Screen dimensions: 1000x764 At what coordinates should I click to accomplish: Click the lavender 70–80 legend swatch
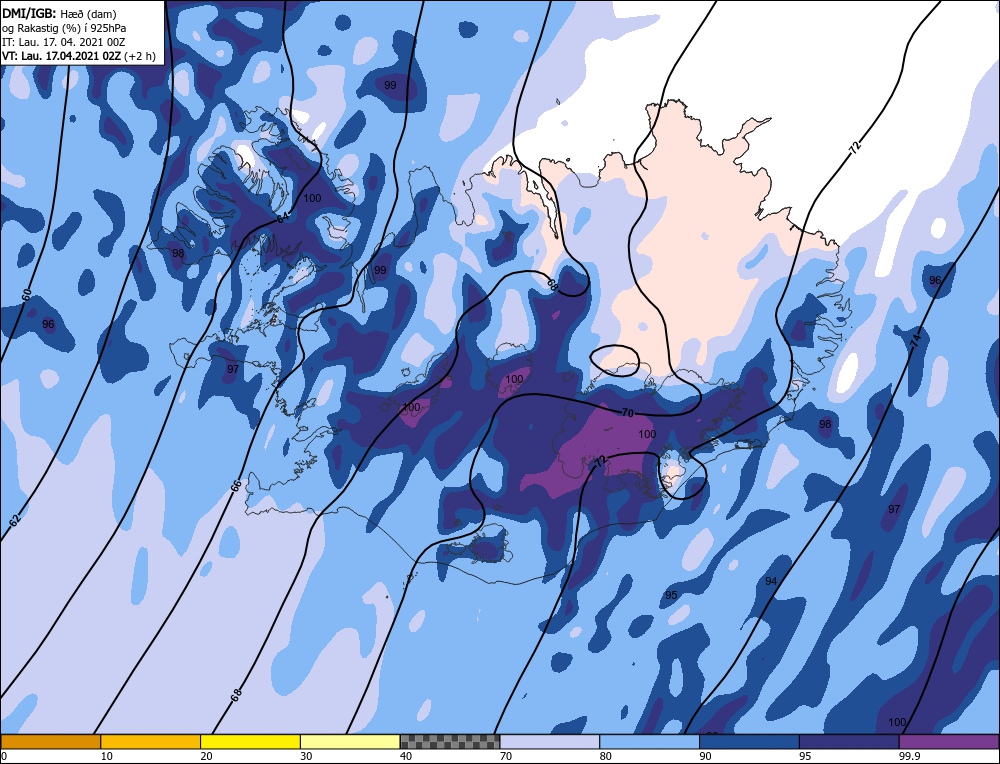click(550, 742)
